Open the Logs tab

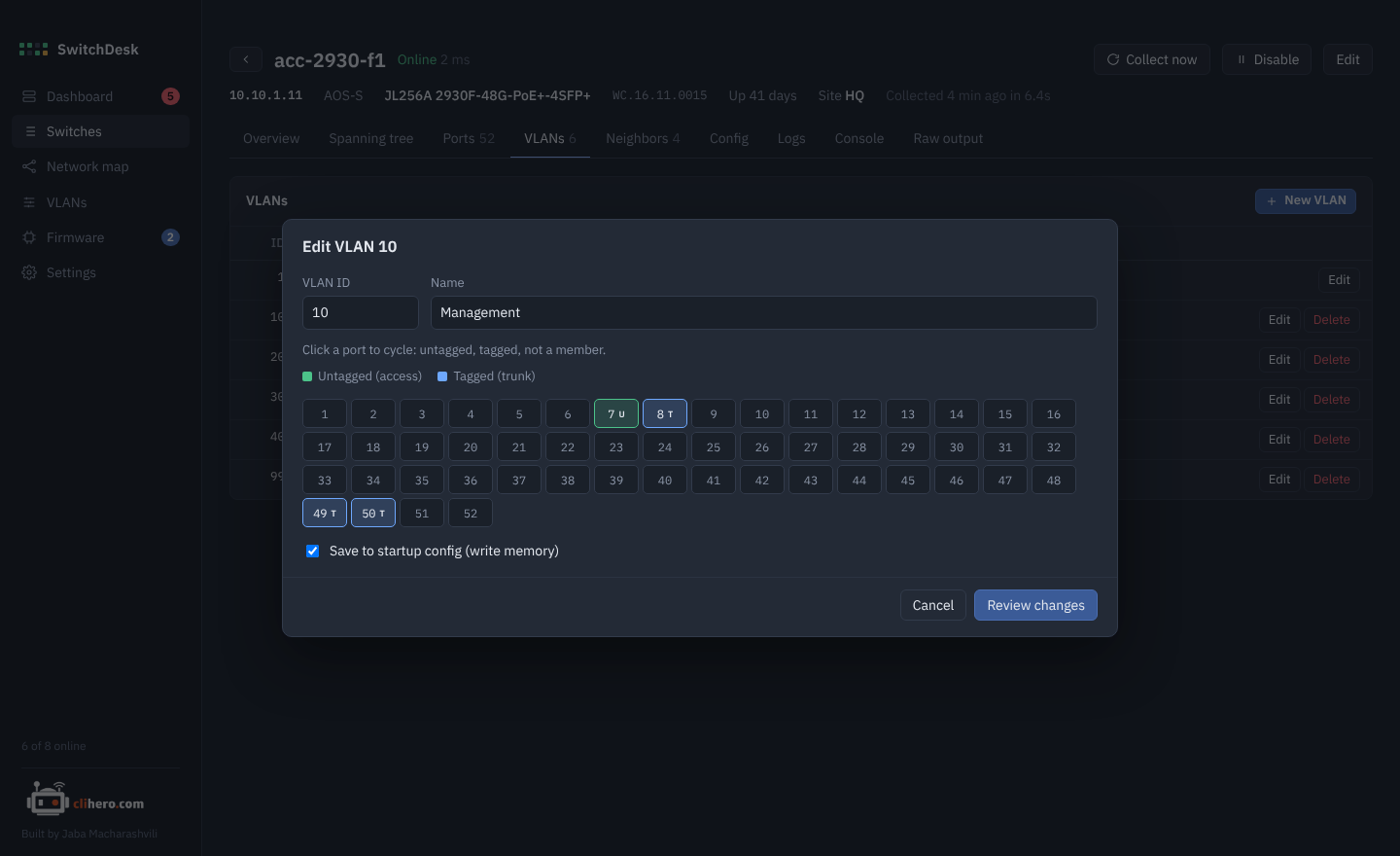791,138
